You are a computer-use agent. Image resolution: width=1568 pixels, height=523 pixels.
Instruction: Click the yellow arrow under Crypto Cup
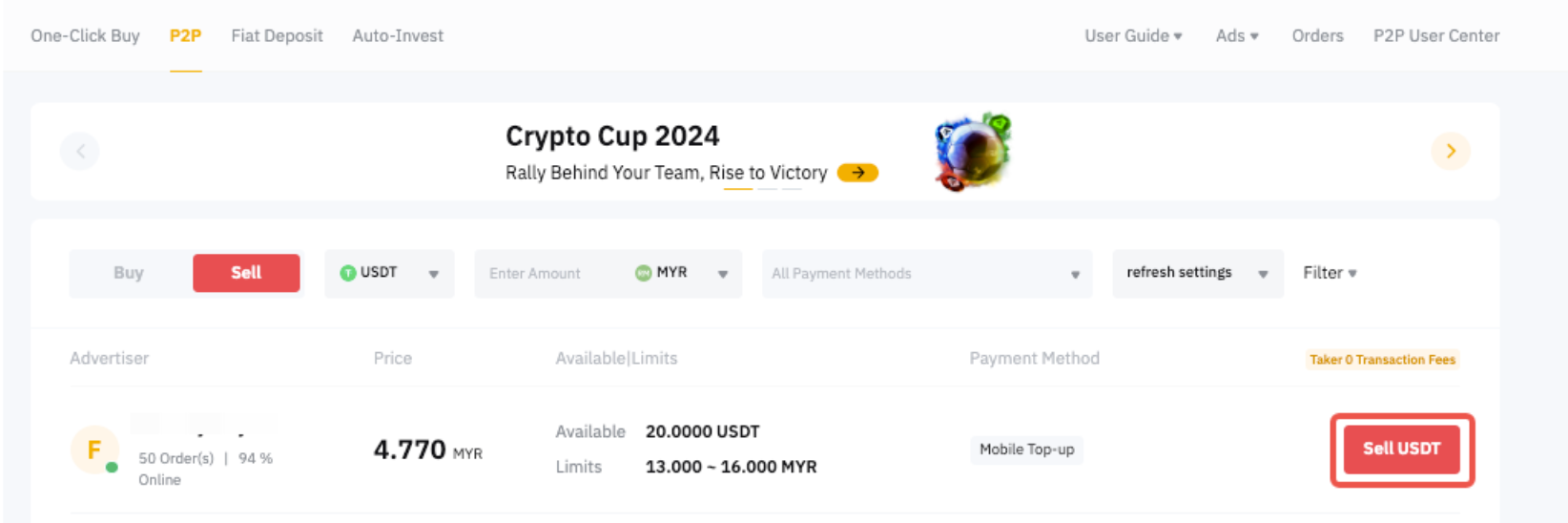857,173
